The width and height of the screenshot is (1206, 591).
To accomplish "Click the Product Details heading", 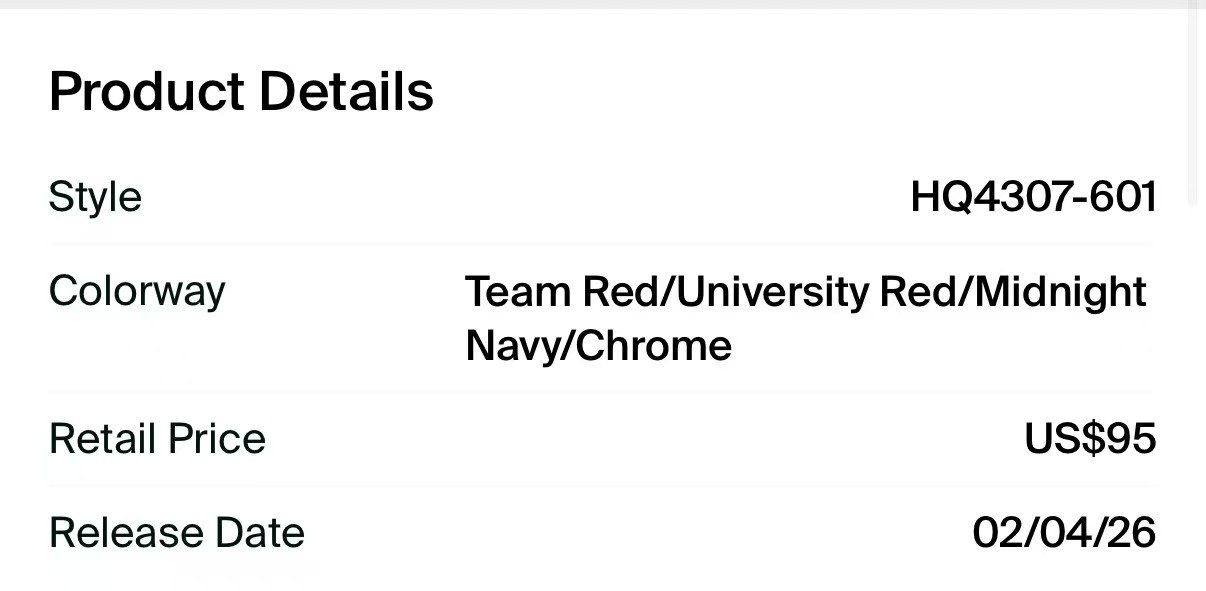I will point(241,92).
